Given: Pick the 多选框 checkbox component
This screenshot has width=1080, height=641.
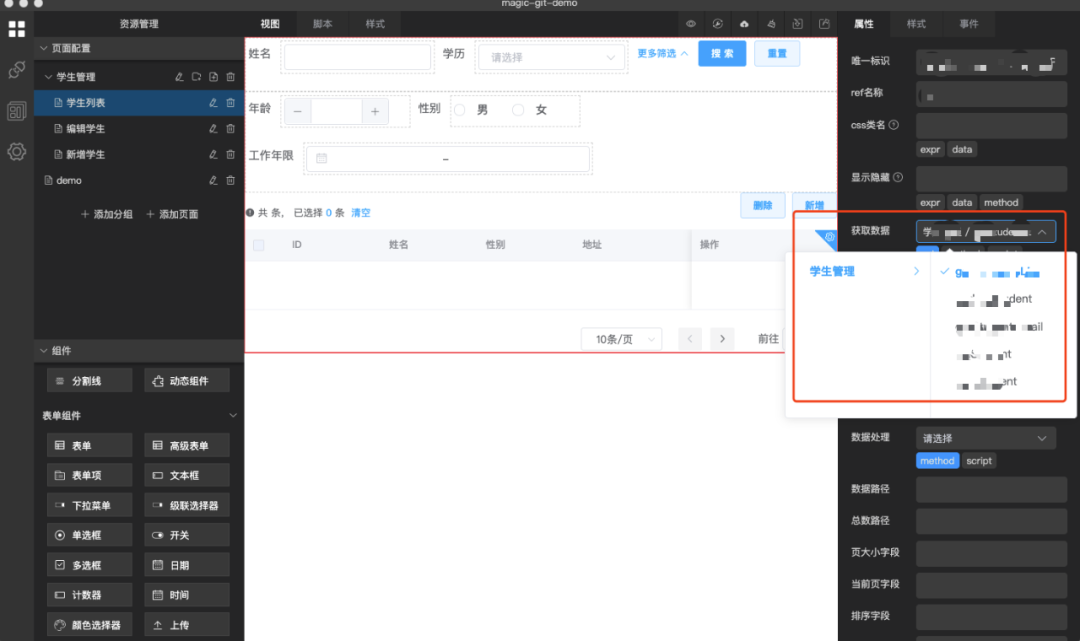Looking at the screenshot, I should point(90,565).
